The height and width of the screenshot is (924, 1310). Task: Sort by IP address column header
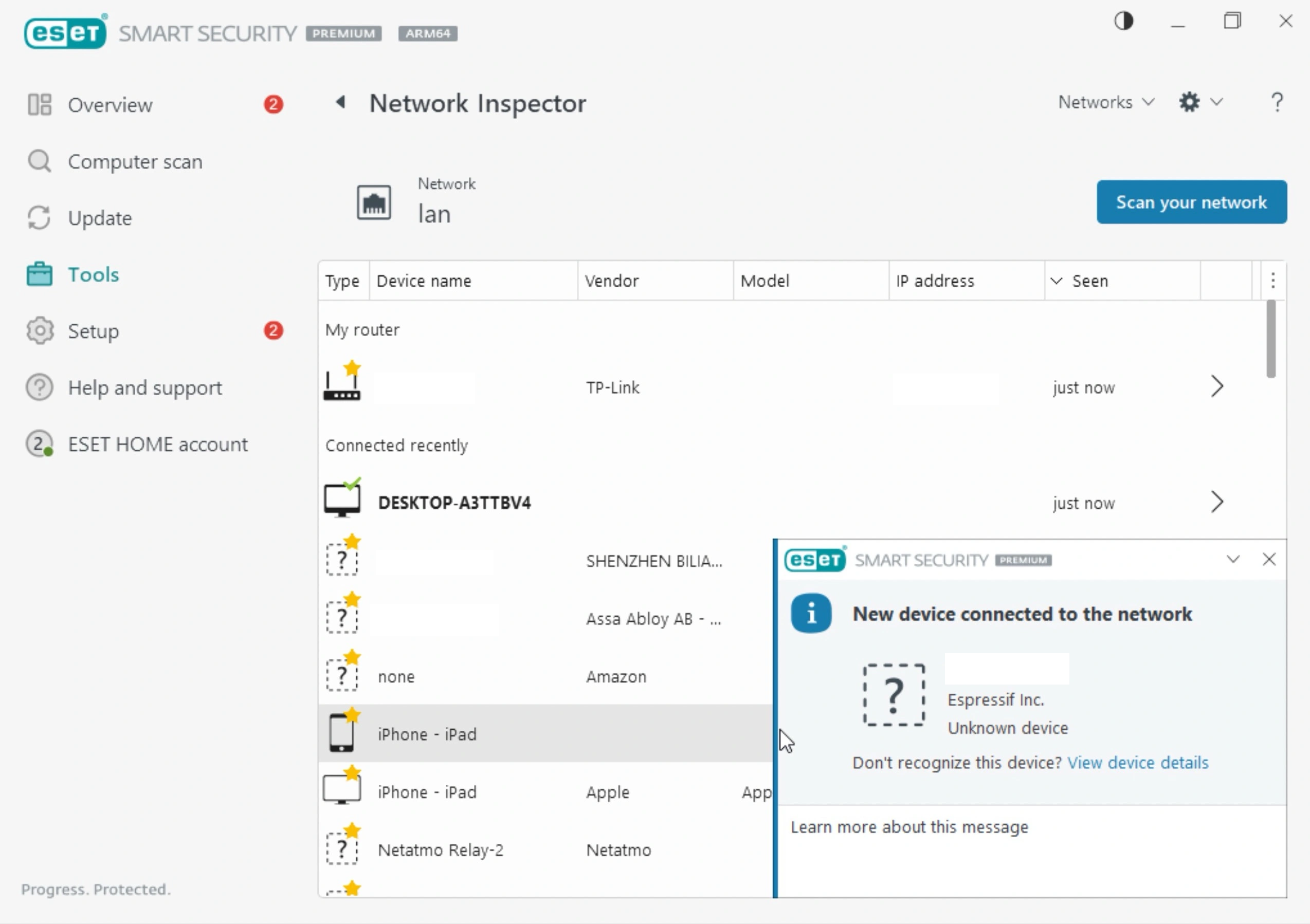967,281
